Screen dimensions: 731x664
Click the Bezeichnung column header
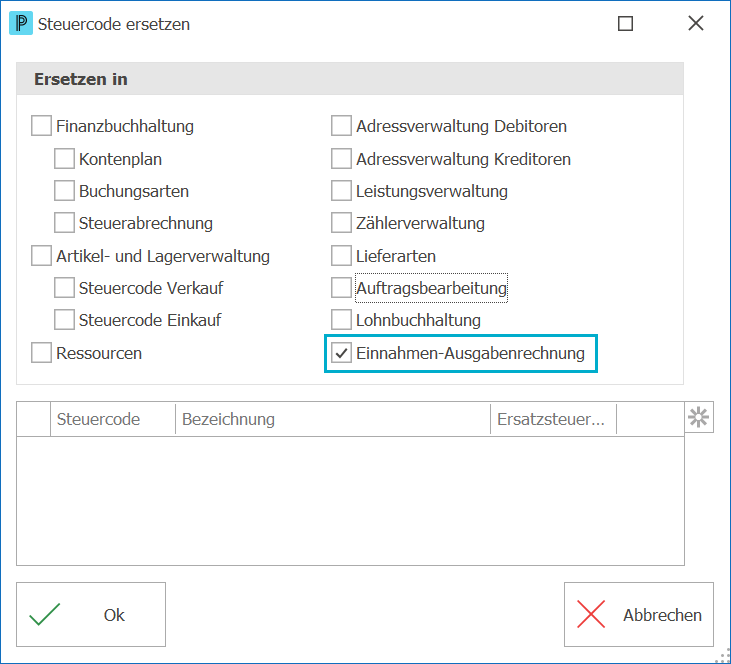[x=333, y=419]
